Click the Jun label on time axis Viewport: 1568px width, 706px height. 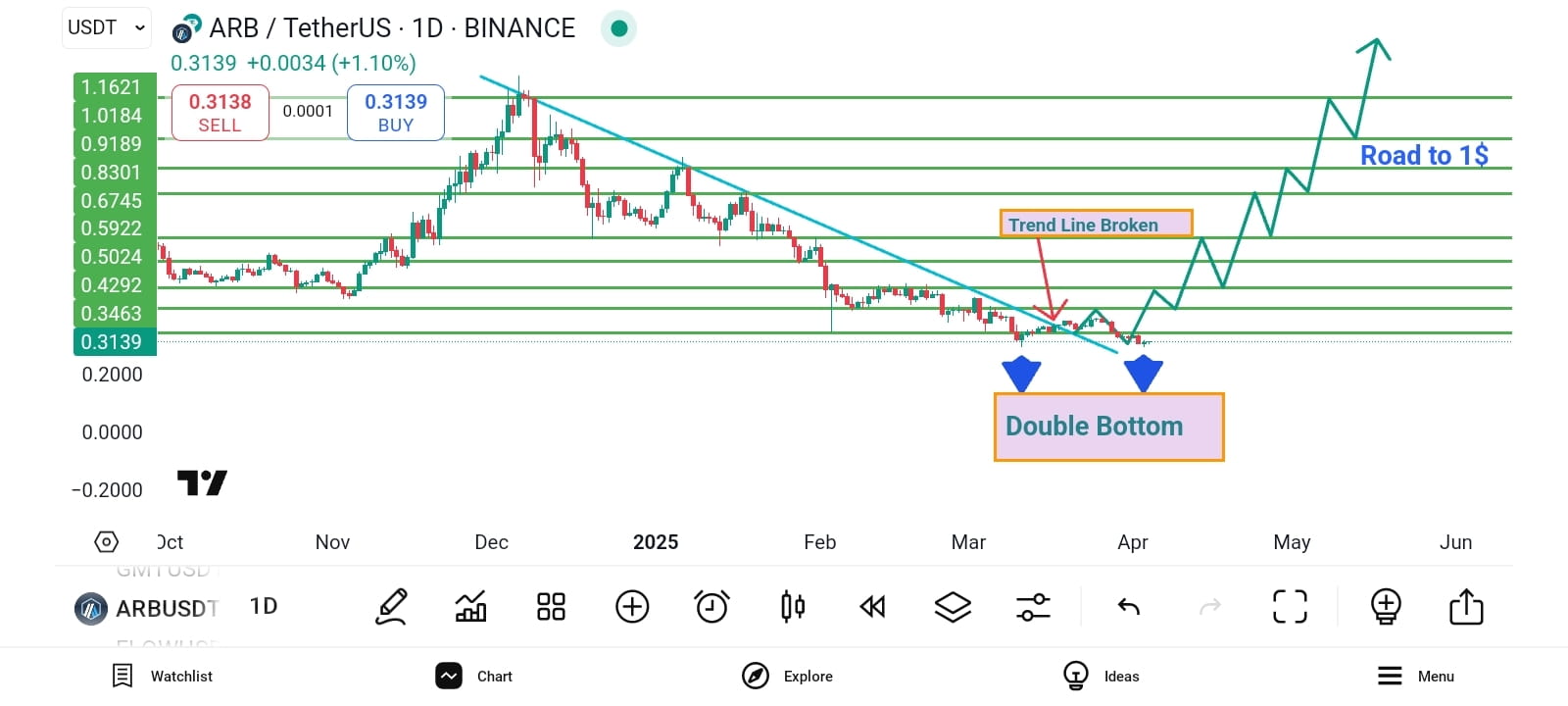click(1456, 542)
